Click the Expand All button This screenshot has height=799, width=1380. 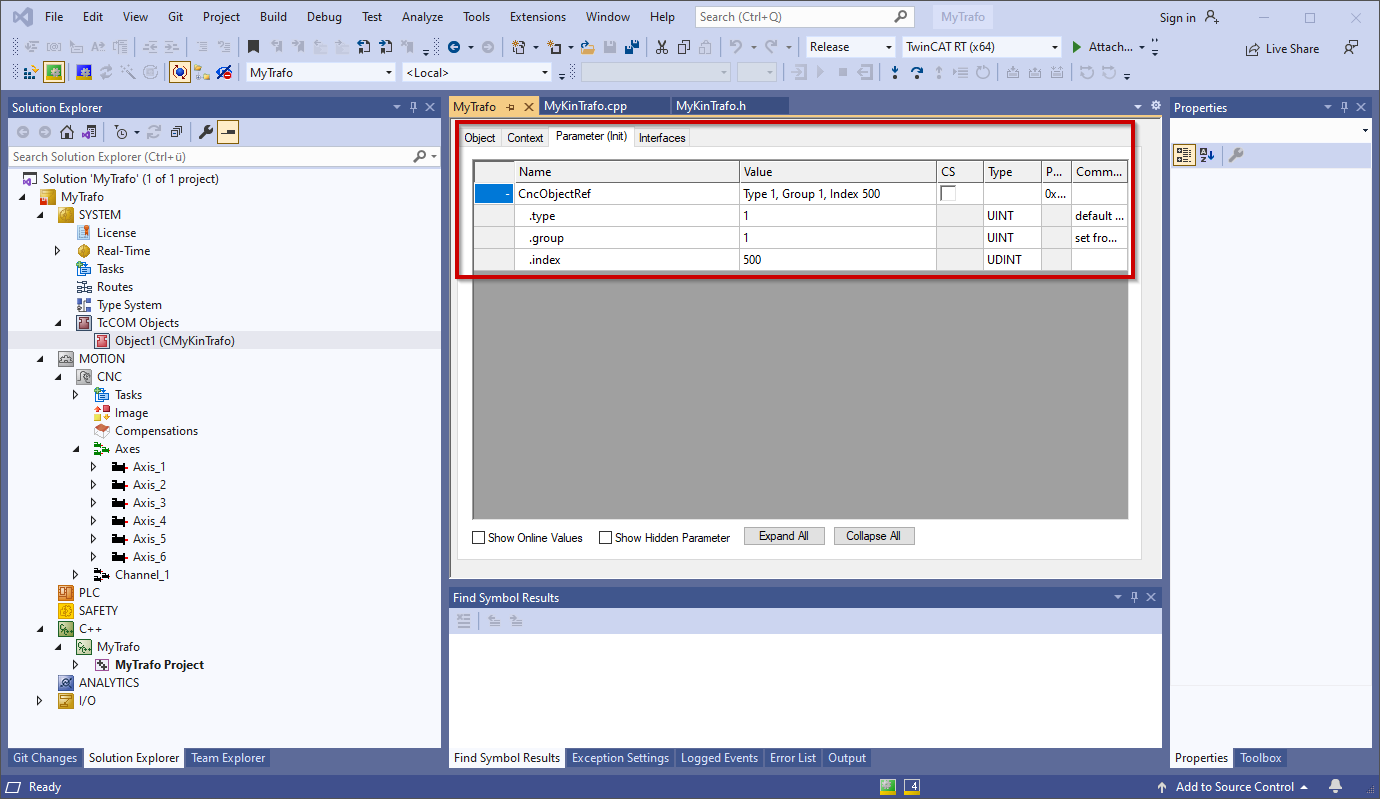coord(784,536)
